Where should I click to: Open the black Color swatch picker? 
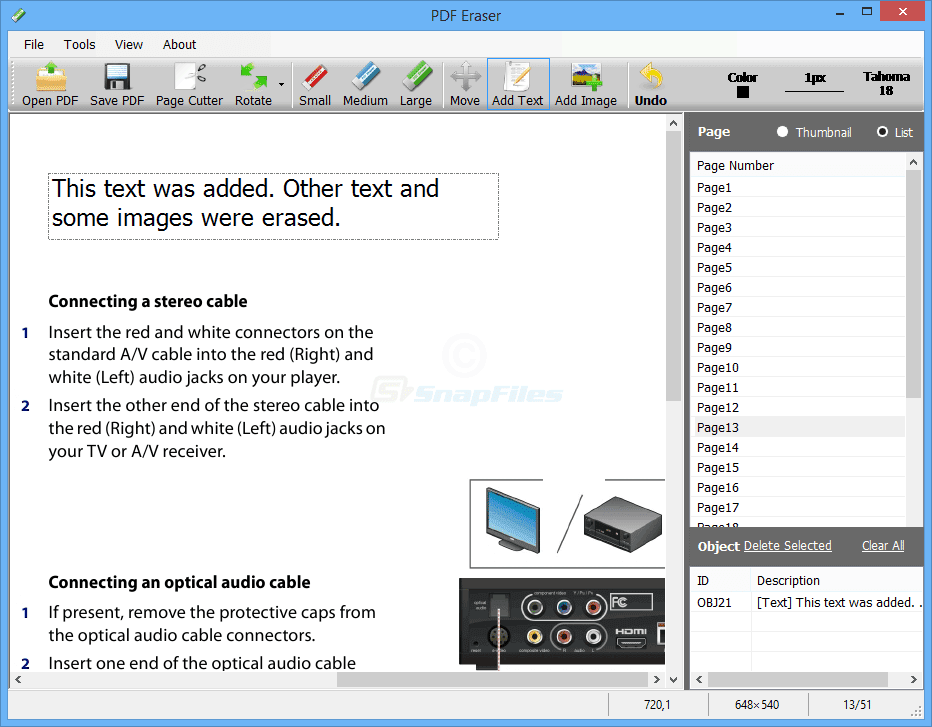tap(742, 92)
